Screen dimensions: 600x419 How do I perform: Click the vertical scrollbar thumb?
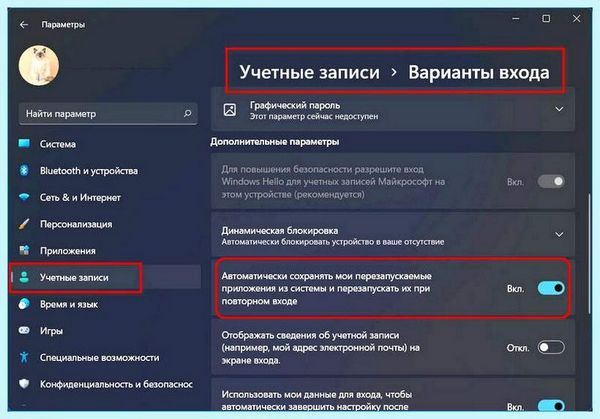tap(589, 253)
